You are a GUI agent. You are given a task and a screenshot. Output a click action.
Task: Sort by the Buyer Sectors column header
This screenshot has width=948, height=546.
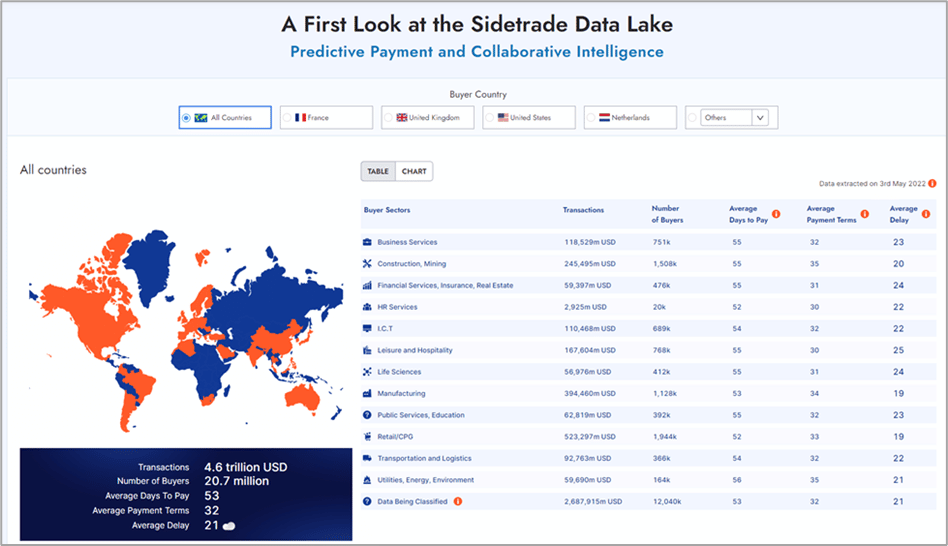pyautogui.click(x=387, y=210)
